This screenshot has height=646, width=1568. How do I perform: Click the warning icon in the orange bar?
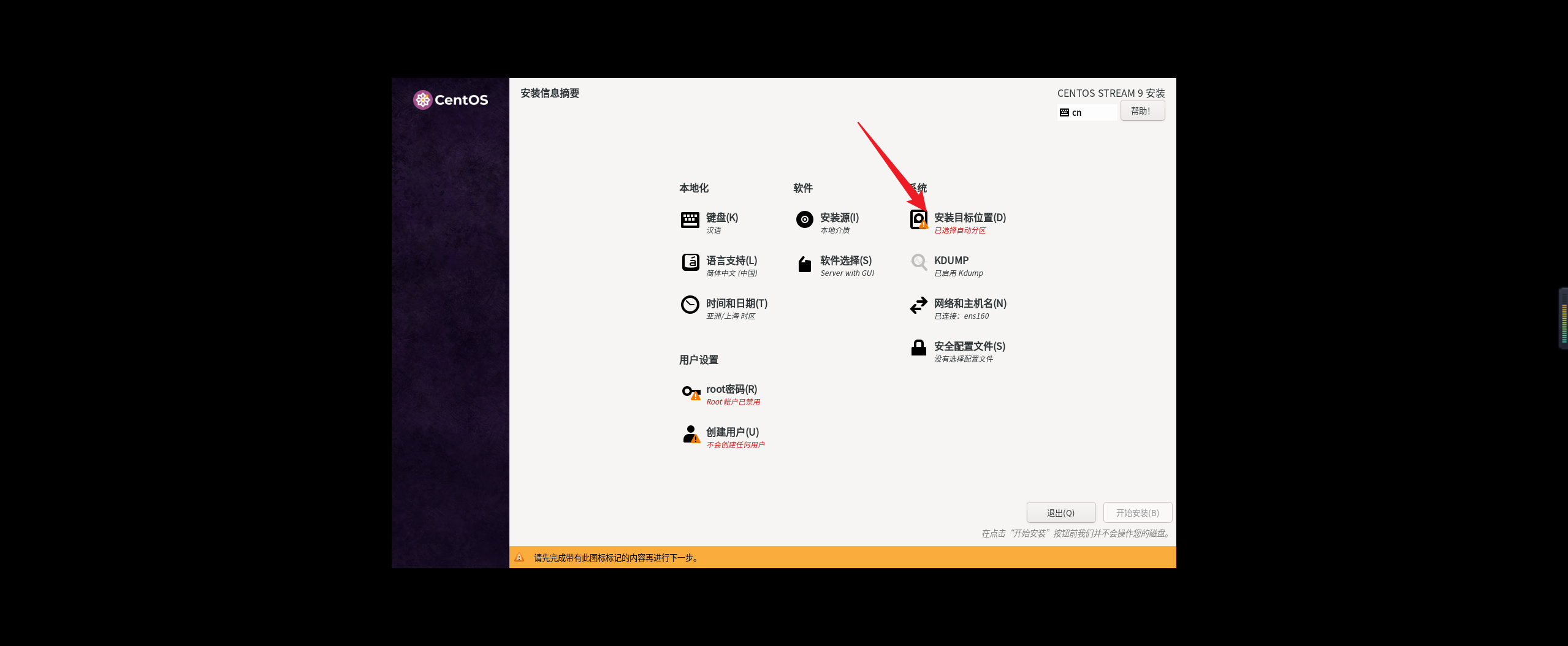coord(519,557)
